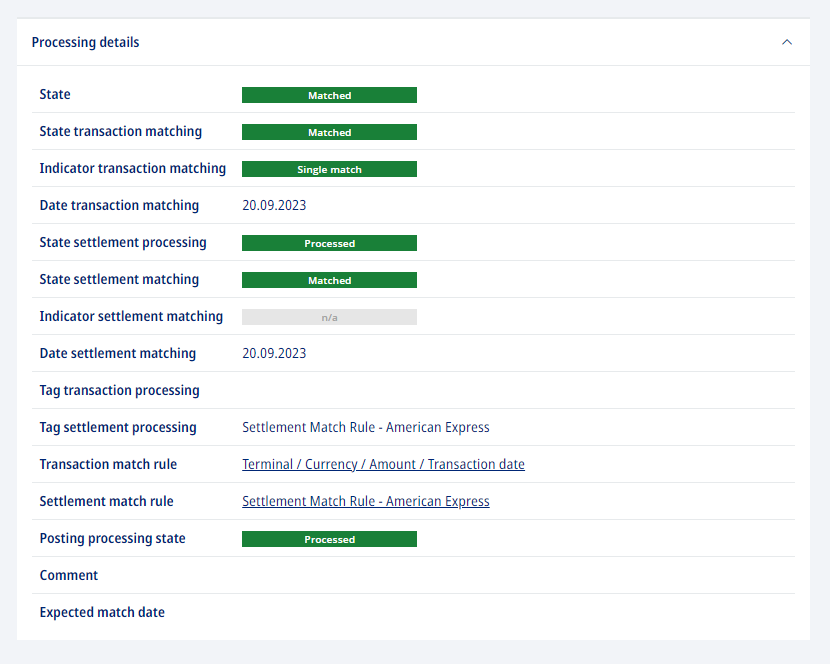
Task: Click the Indicator settlement matching label
Action: pos(131,316)
